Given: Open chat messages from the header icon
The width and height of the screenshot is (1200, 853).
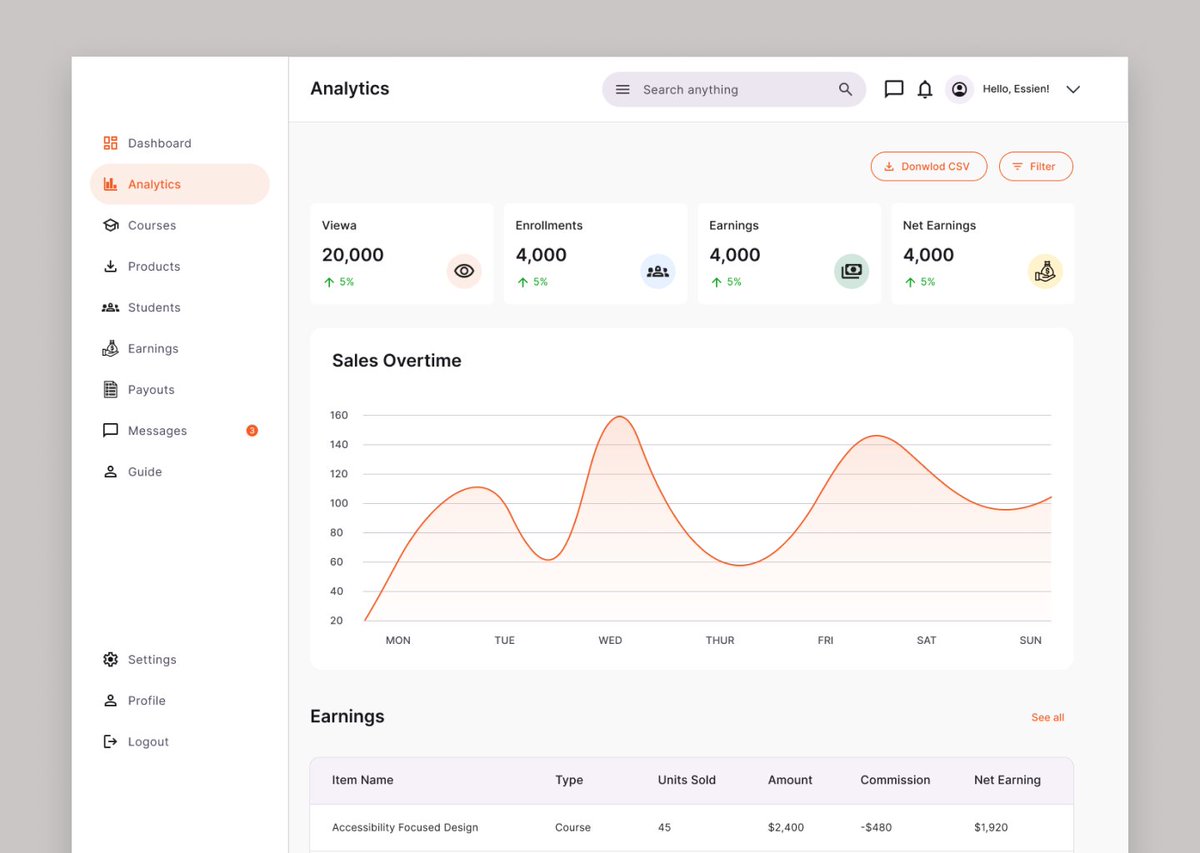Looking at the screenshot, I should [x=894, y=89].
